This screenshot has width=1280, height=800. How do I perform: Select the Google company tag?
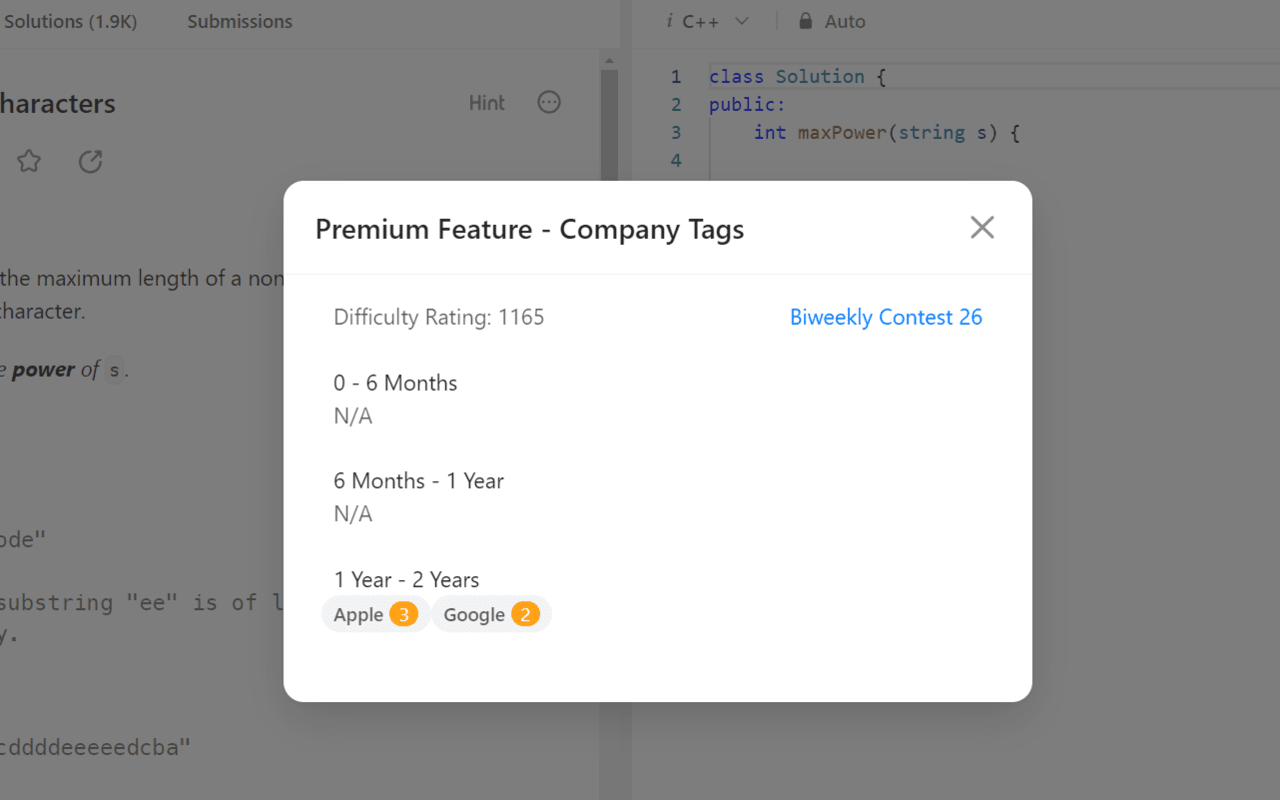pos(474,614)
